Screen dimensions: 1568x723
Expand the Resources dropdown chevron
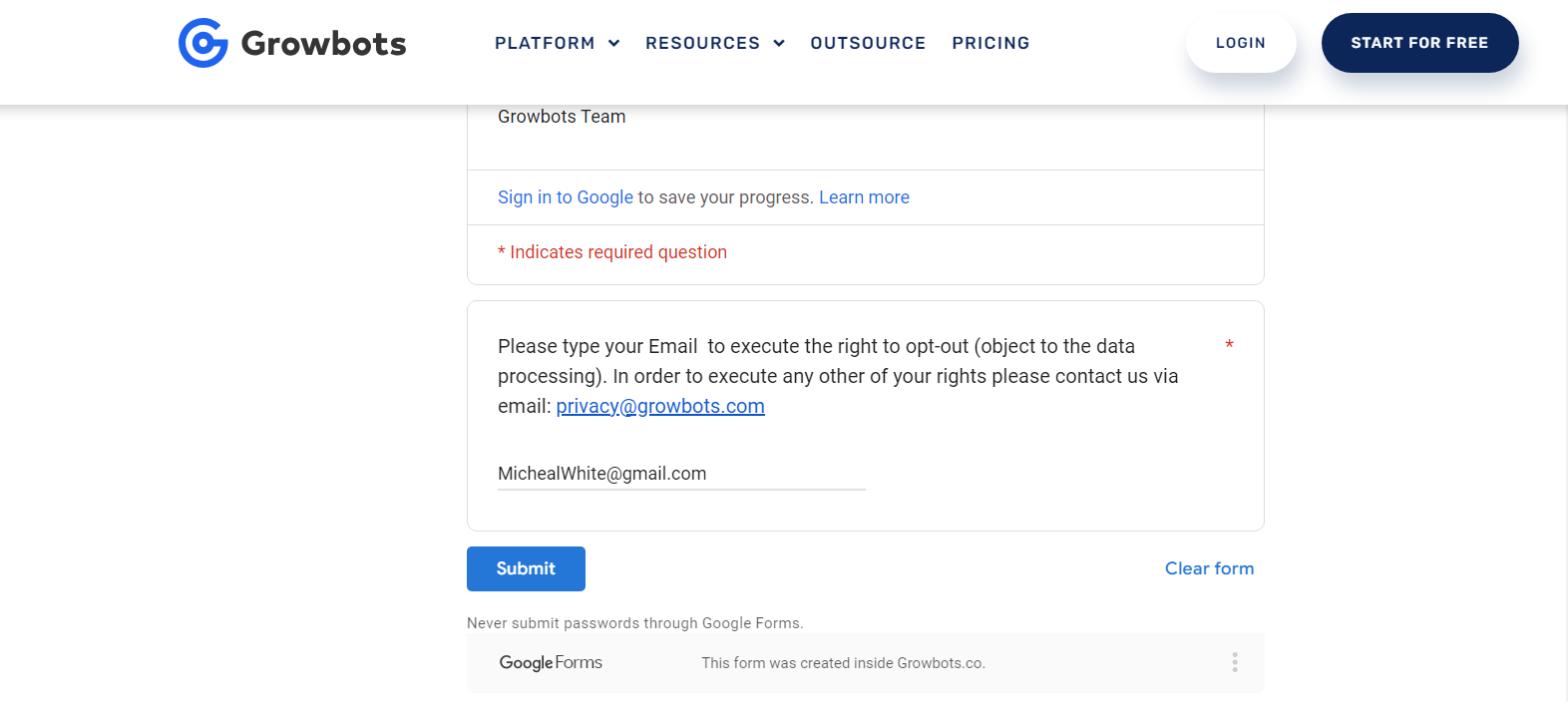point(779,43)
